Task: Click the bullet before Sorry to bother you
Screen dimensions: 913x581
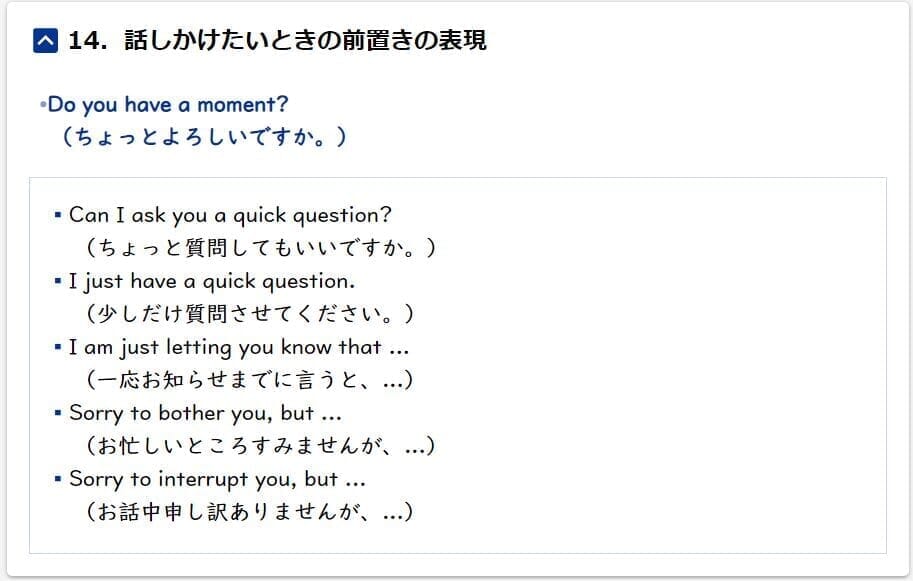Action: 58,413
